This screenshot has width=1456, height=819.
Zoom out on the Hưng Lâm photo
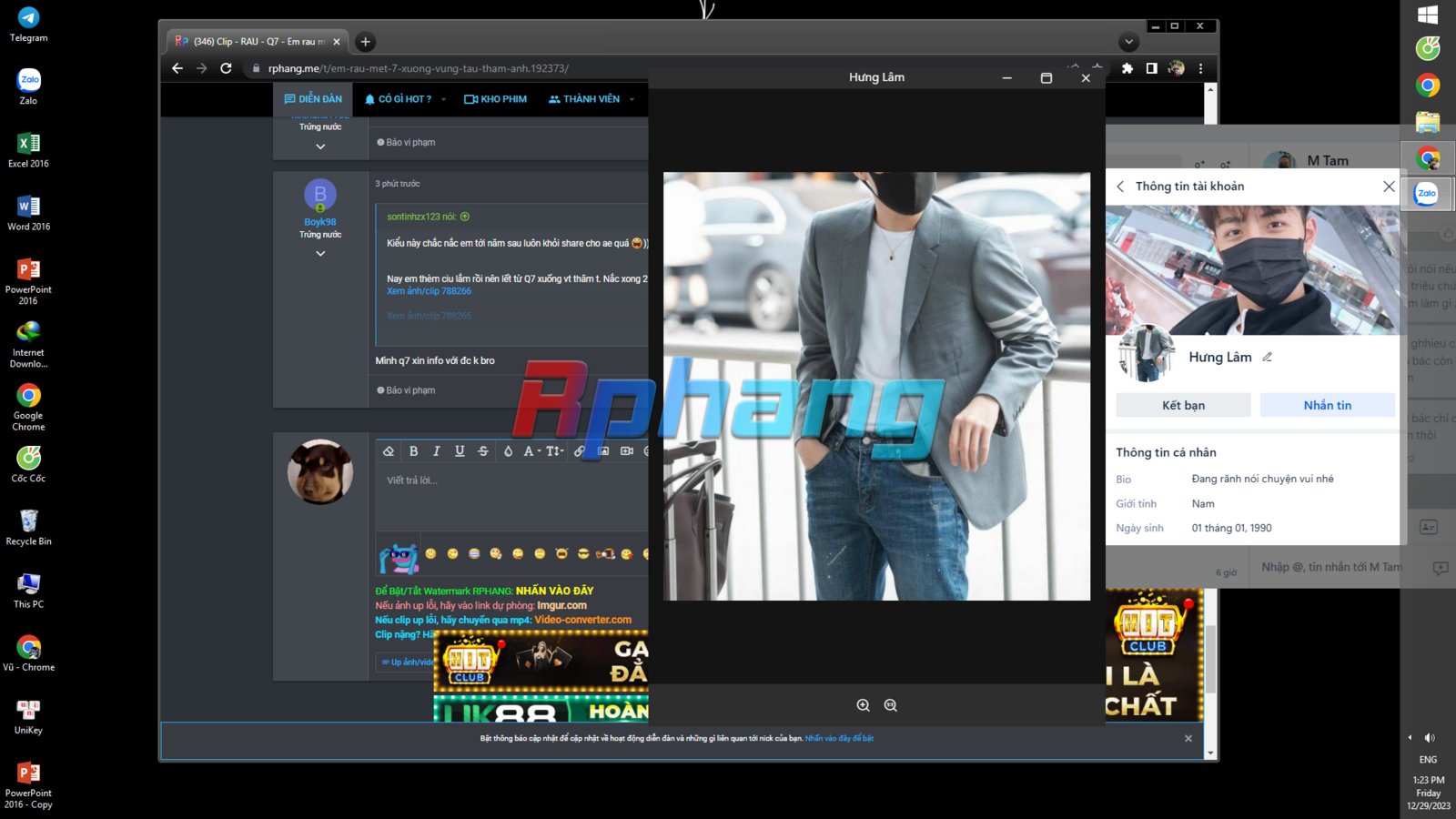[890, 705]
